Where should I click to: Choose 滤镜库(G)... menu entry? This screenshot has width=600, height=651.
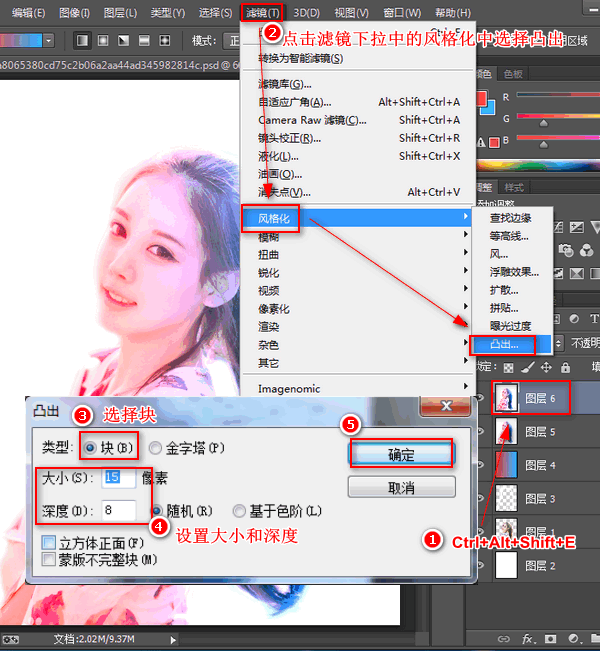[x=358, y=84]
